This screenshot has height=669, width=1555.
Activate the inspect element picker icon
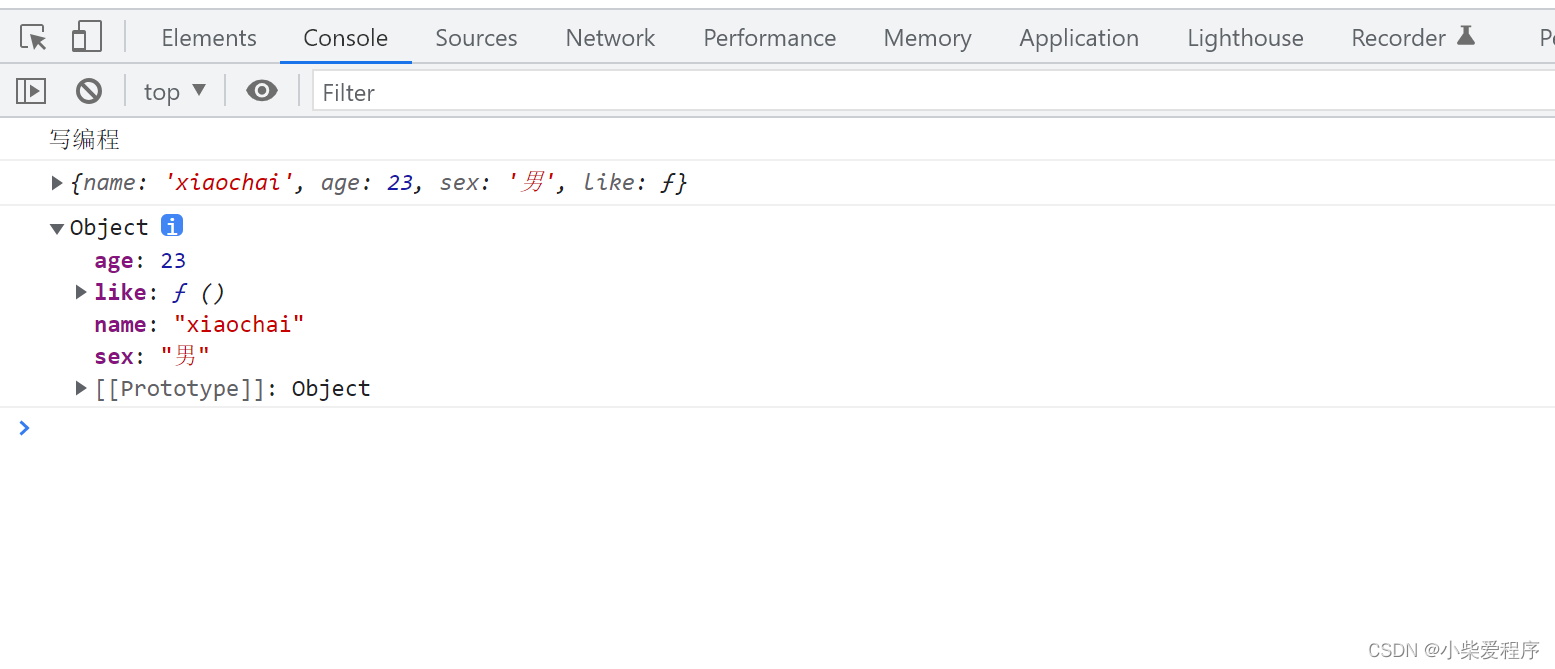click(x=33, y=38)
